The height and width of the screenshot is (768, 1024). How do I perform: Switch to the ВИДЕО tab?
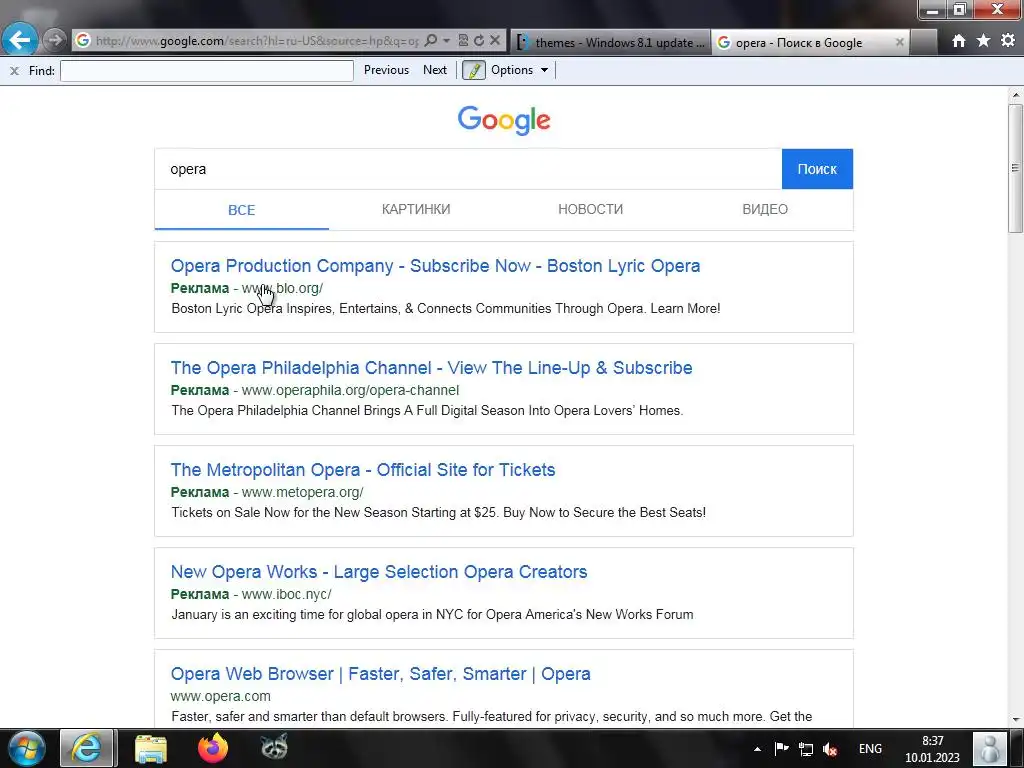click(x=765, y=210)
